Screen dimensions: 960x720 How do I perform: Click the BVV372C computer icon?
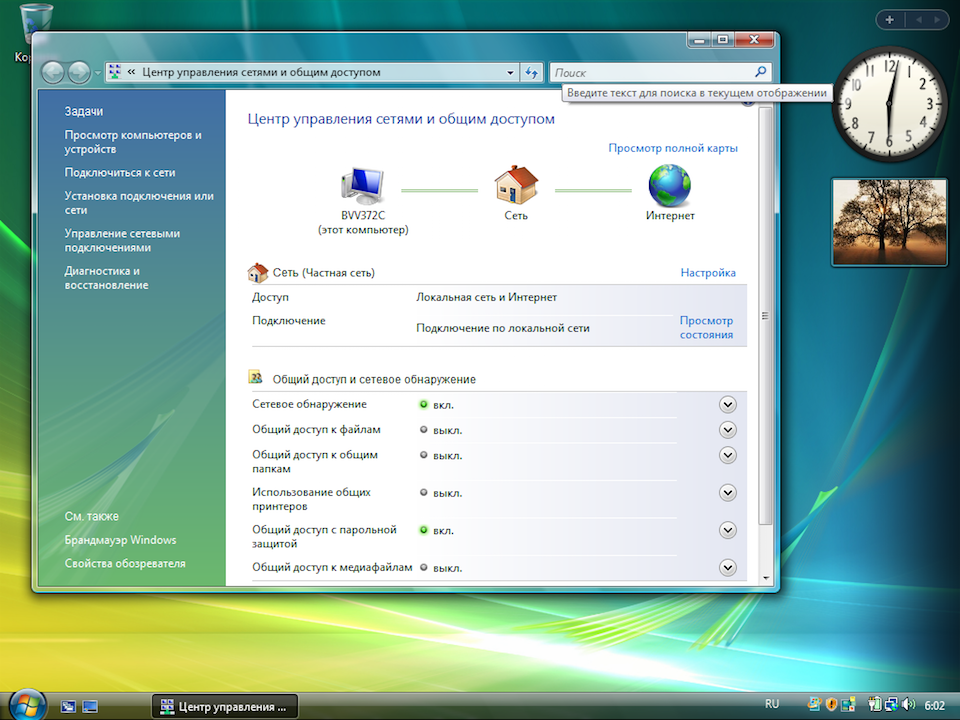[x=362, y=186]
